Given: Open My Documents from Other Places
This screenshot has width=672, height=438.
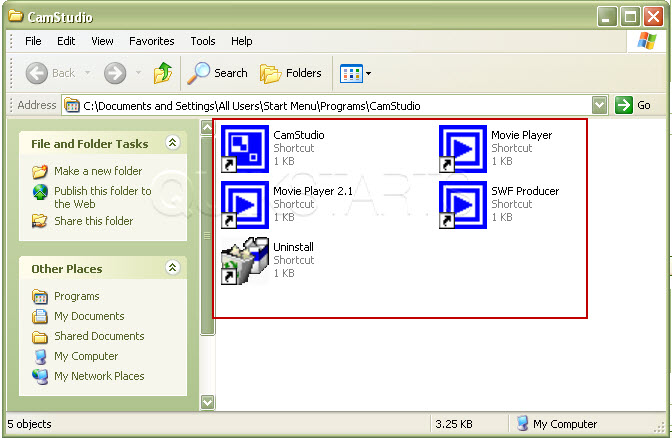Looking at the screenshot, I should pos(89,316).
